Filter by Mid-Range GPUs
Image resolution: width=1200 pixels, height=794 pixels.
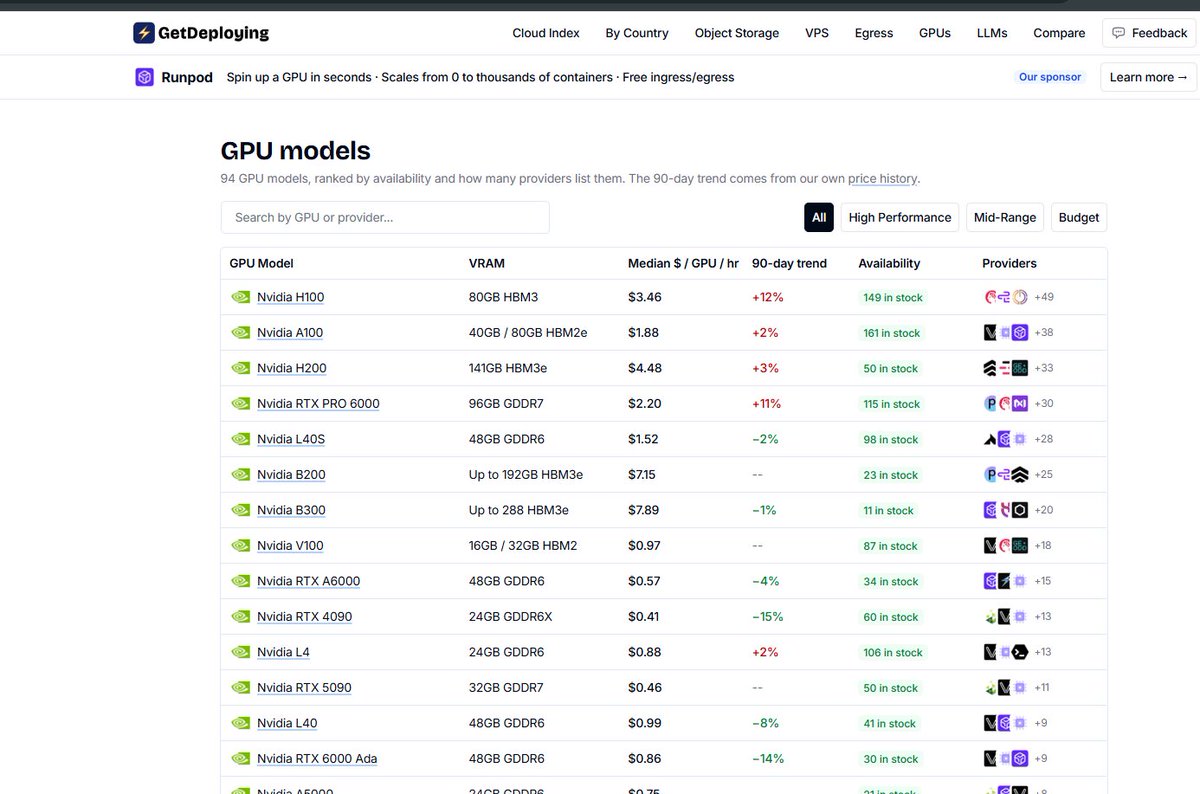1005,217
